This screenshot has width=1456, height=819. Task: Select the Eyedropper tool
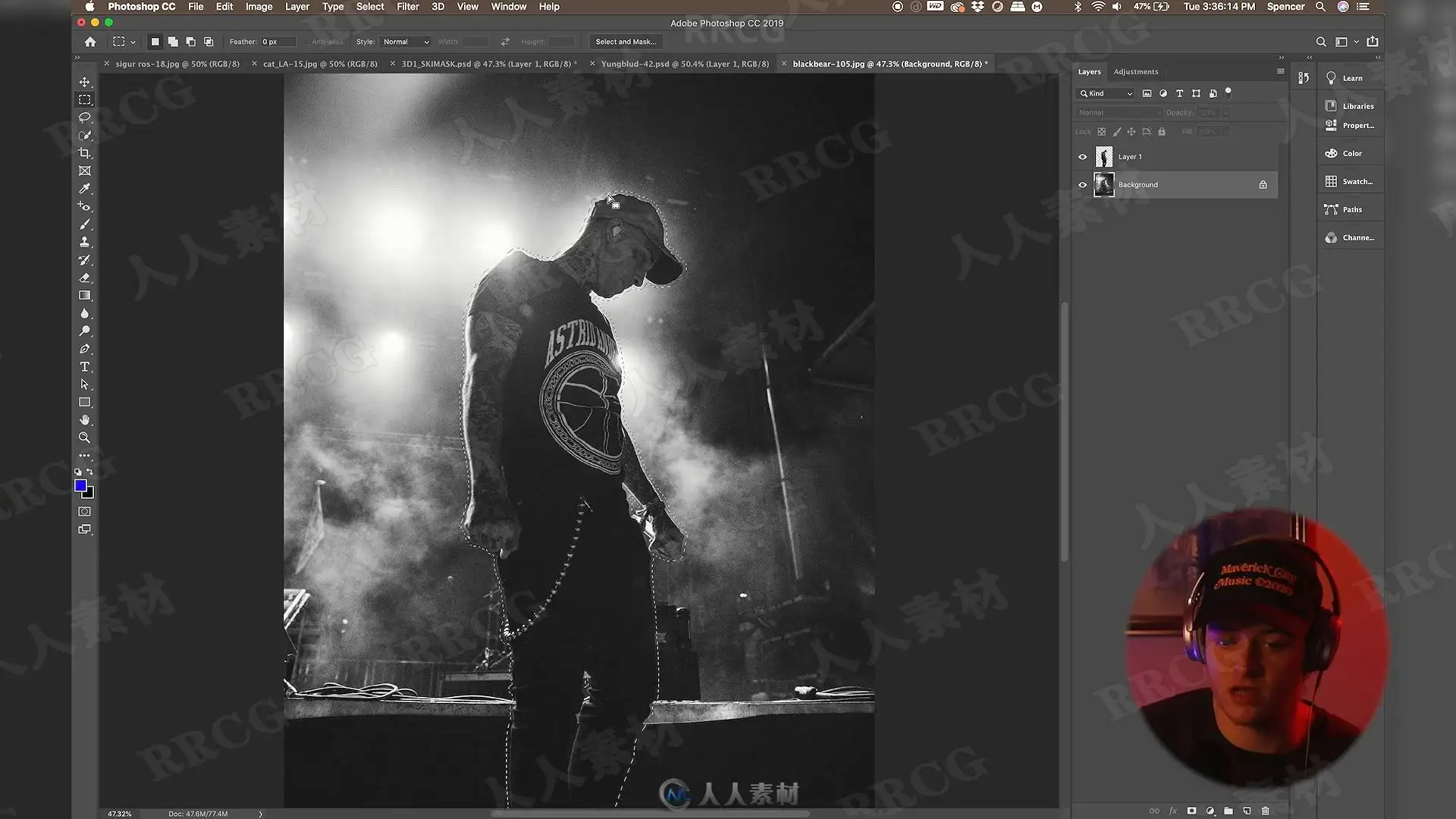coord(84,189)
